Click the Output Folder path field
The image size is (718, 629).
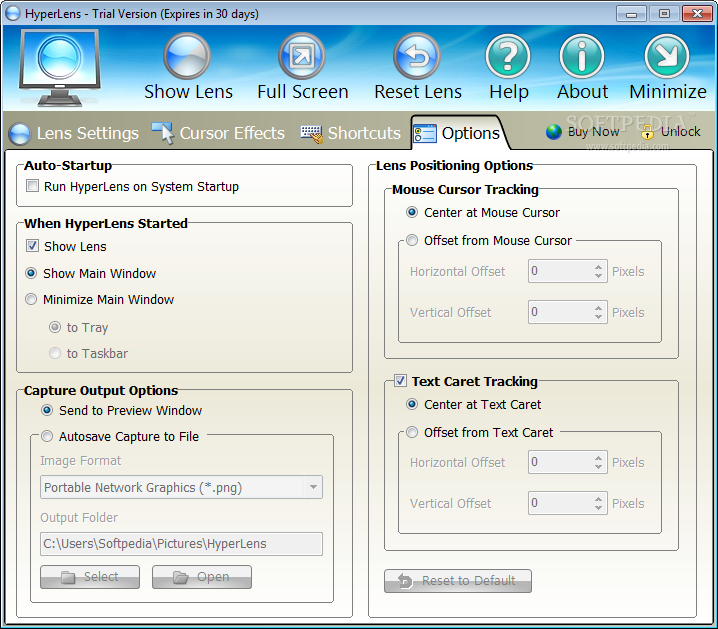pos(181,543)
